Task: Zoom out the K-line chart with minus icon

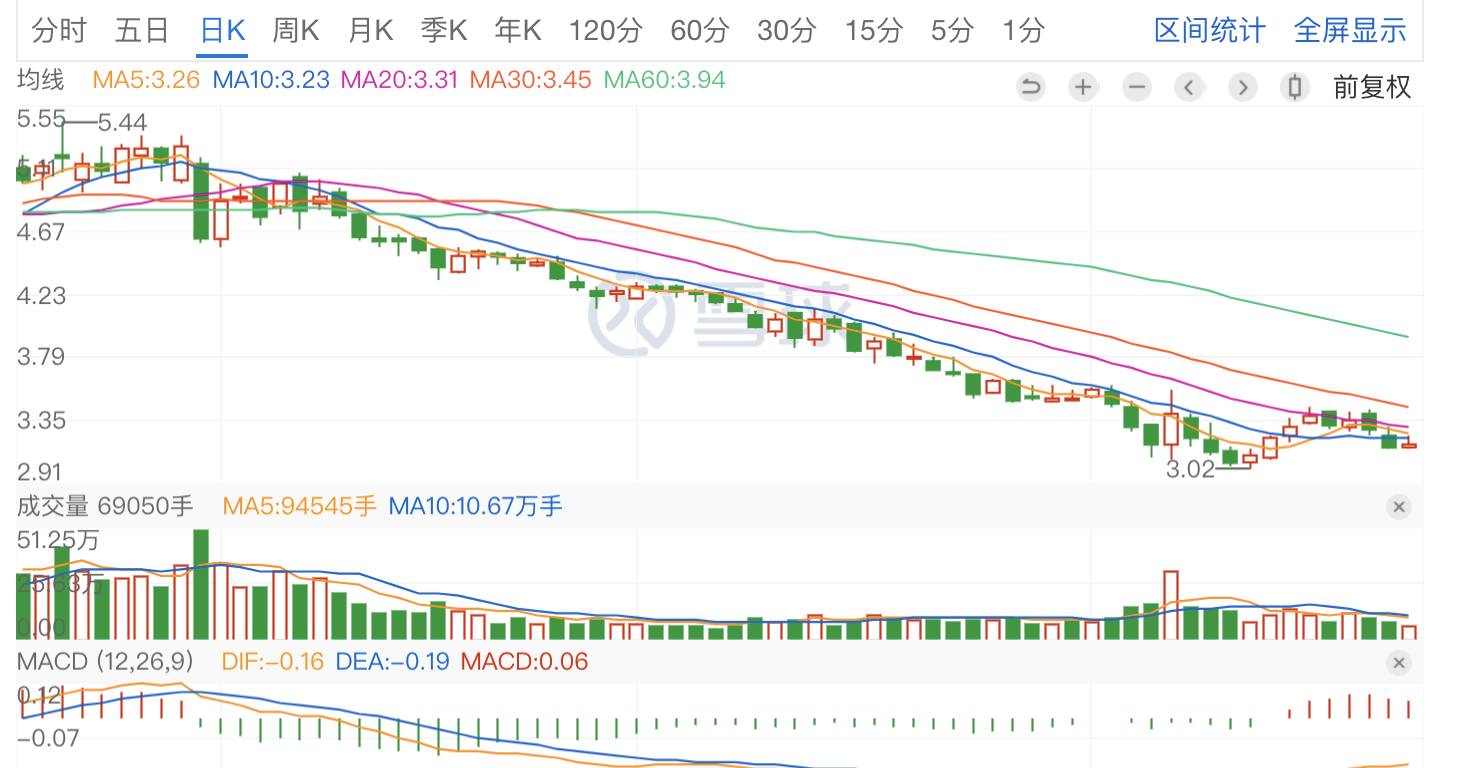Action: click(1137, 88)
